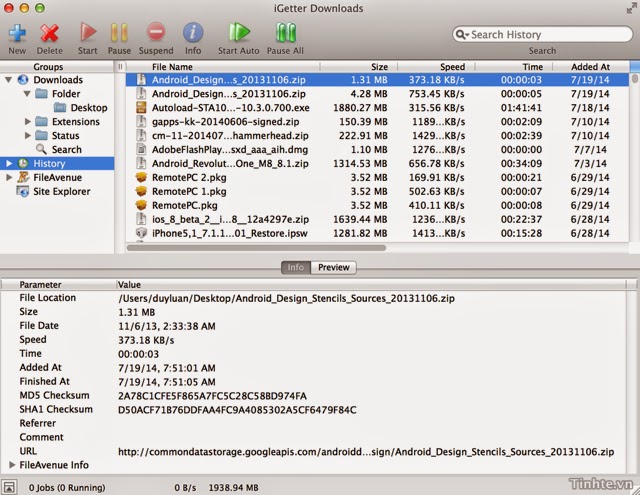This screenshot has height=495, width=640.
Task: Click the vertical scrollbar of file list
Action: pos(635,78)
